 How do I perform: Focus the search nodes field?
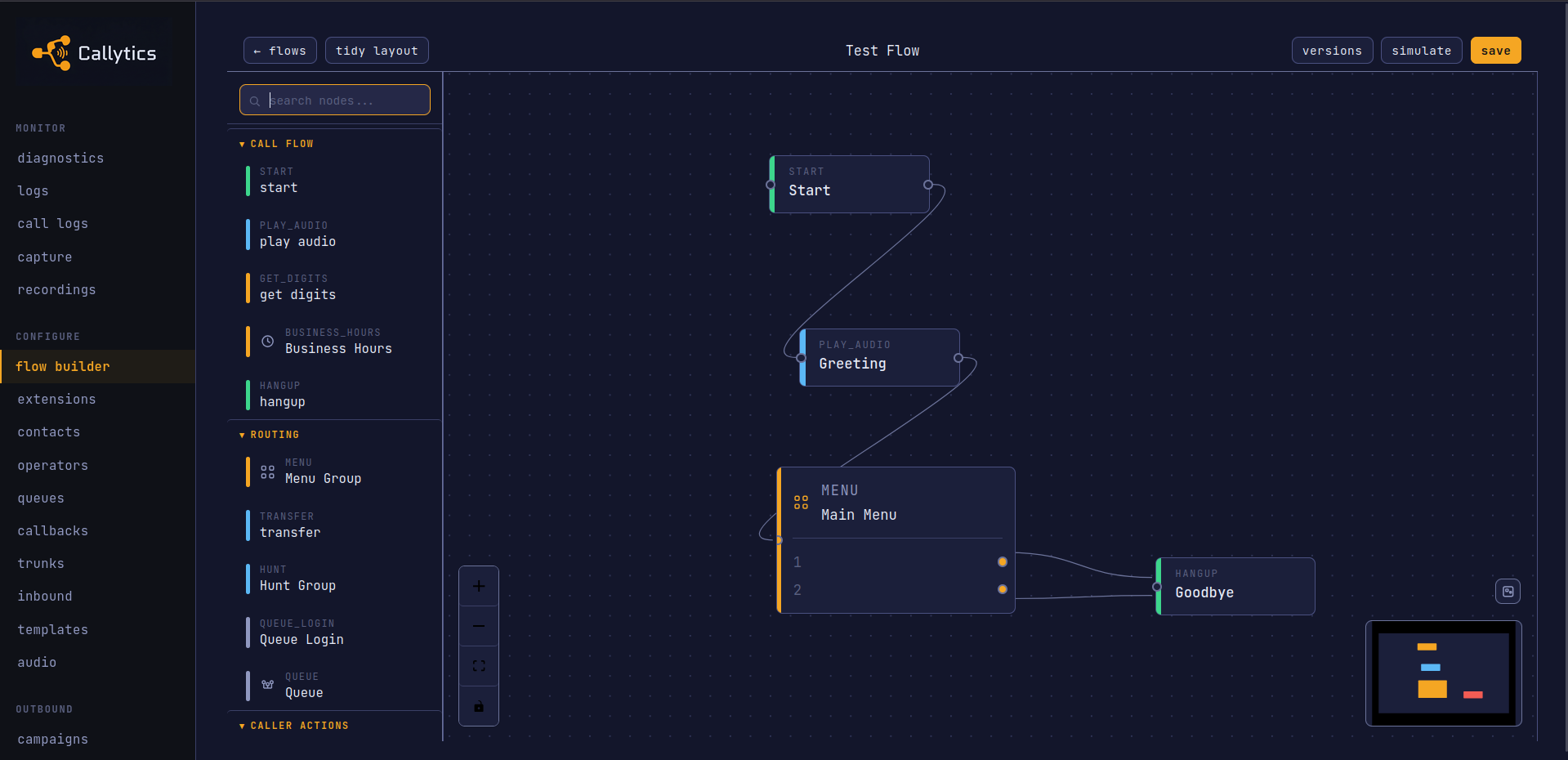click(335, 100)
